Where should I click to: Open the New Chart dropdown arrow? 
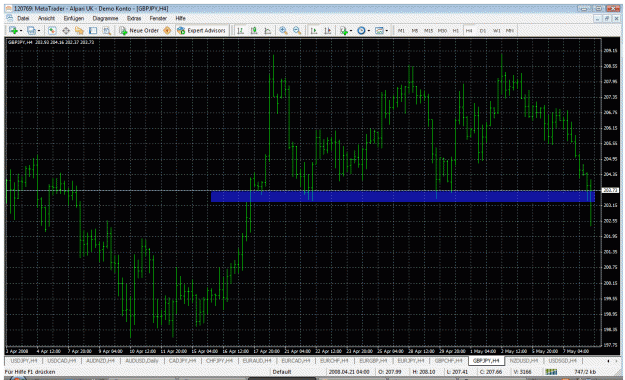pyautogui.click(x=21, y=31)
